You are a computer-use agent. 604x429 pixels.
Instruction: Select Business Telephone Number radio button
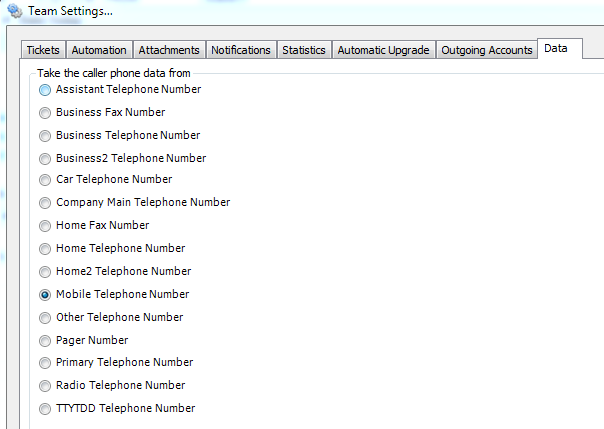pos(45,136)
